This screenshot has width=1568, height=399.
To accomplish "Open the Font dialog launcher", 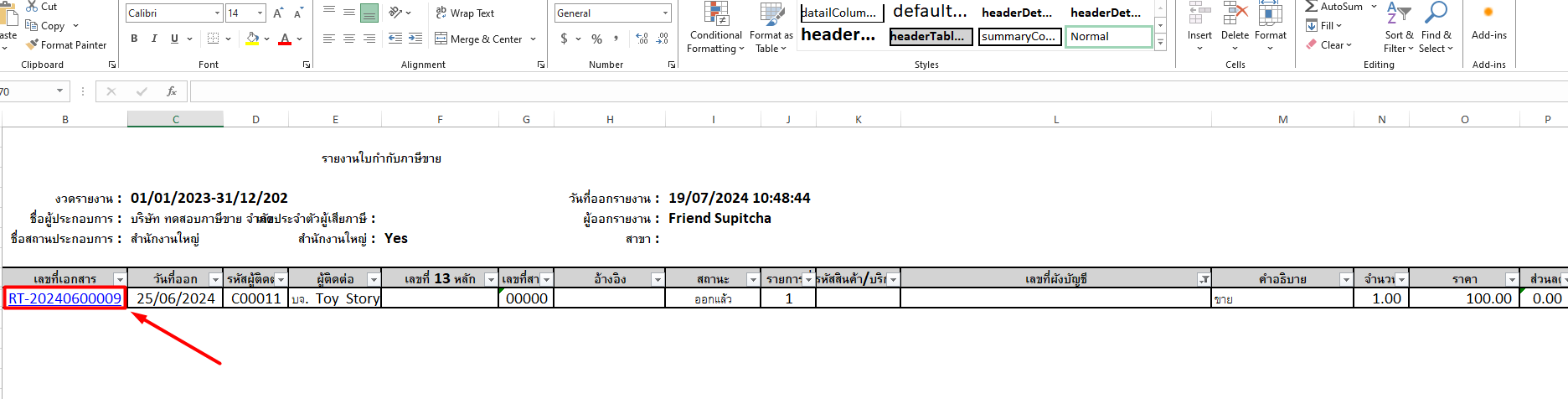I will click(307, 65).
